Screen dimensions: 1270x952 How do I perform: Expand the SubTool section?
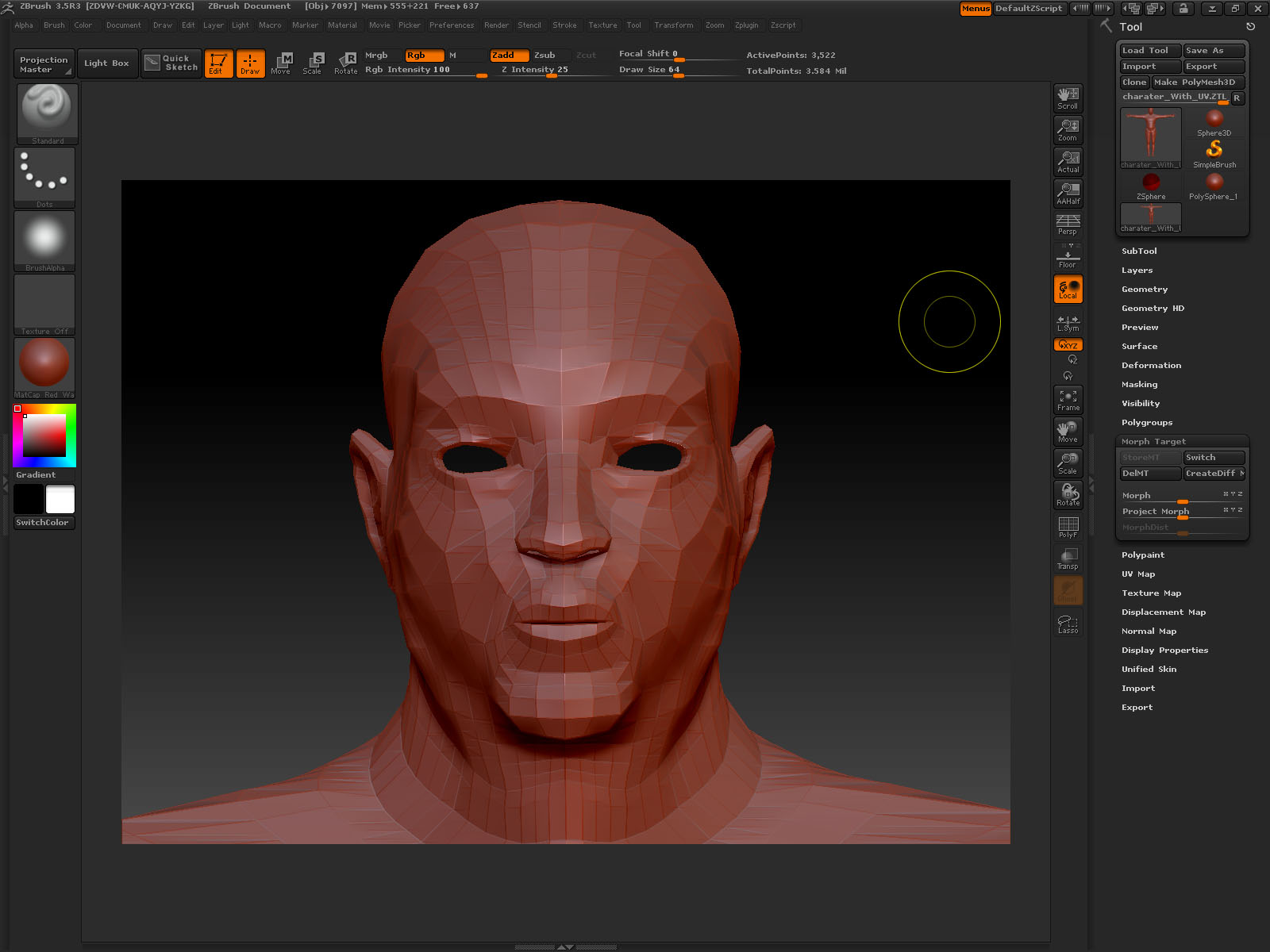tap(1139, 251)
